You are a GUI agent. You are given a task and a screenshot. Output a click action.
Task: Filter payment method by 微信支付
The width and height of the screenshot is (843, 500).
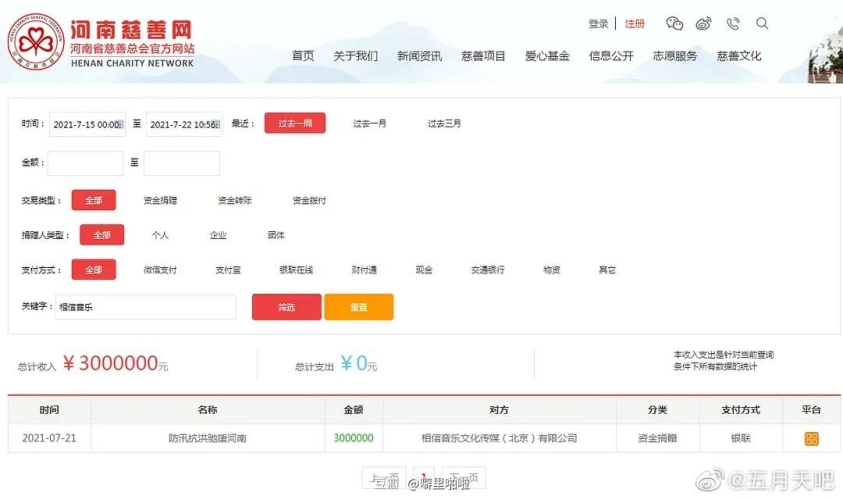pos(160,270)
